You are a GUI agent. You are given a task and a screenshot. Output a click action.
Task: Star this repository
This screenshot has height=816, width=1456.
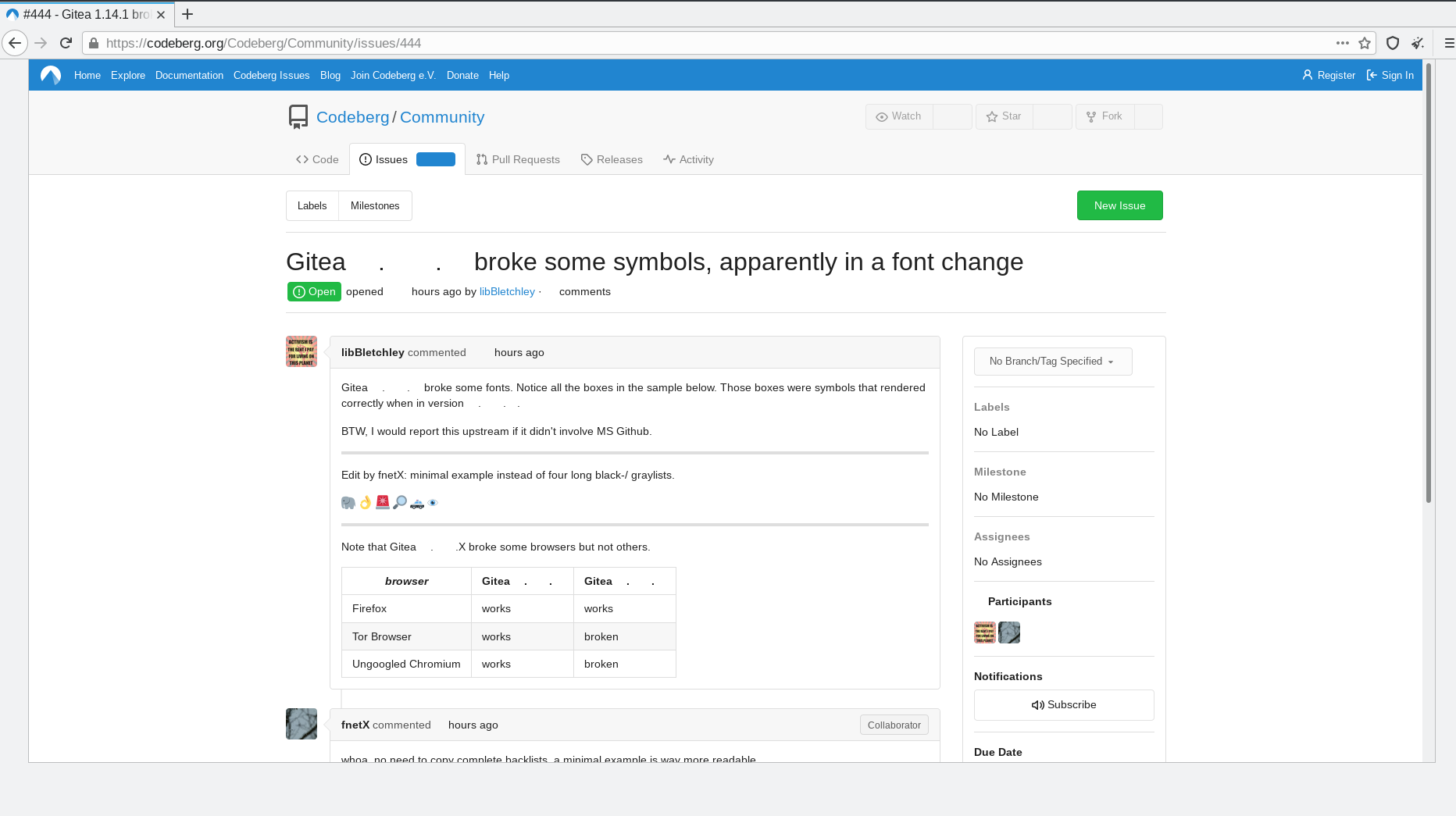coord(1004,116)
